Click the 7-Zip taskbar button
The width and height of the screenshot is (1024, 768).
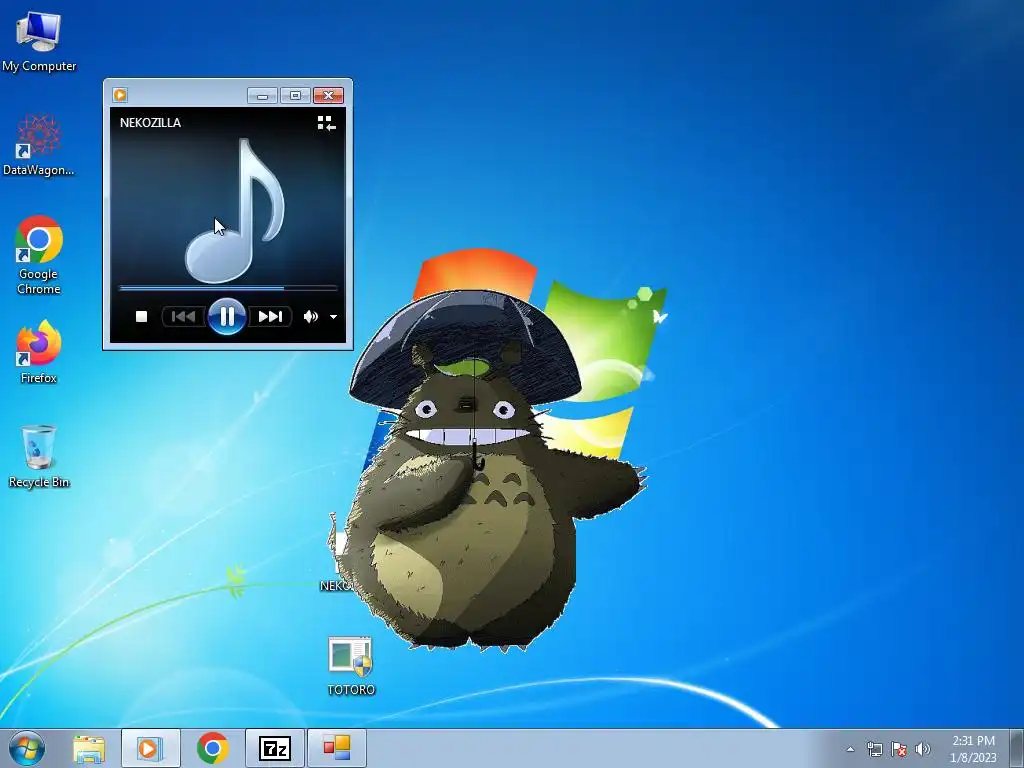point(274,748)
